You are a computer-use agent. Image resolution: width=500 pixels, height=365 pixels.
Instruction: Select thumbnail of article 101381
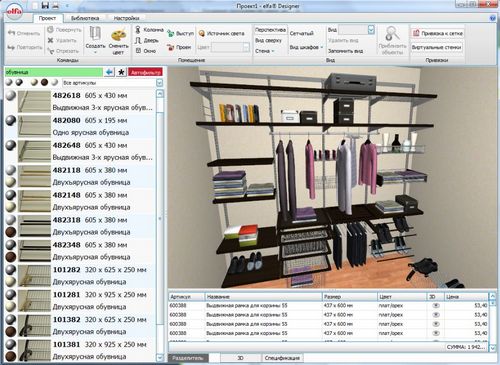(x=34, y=350)
